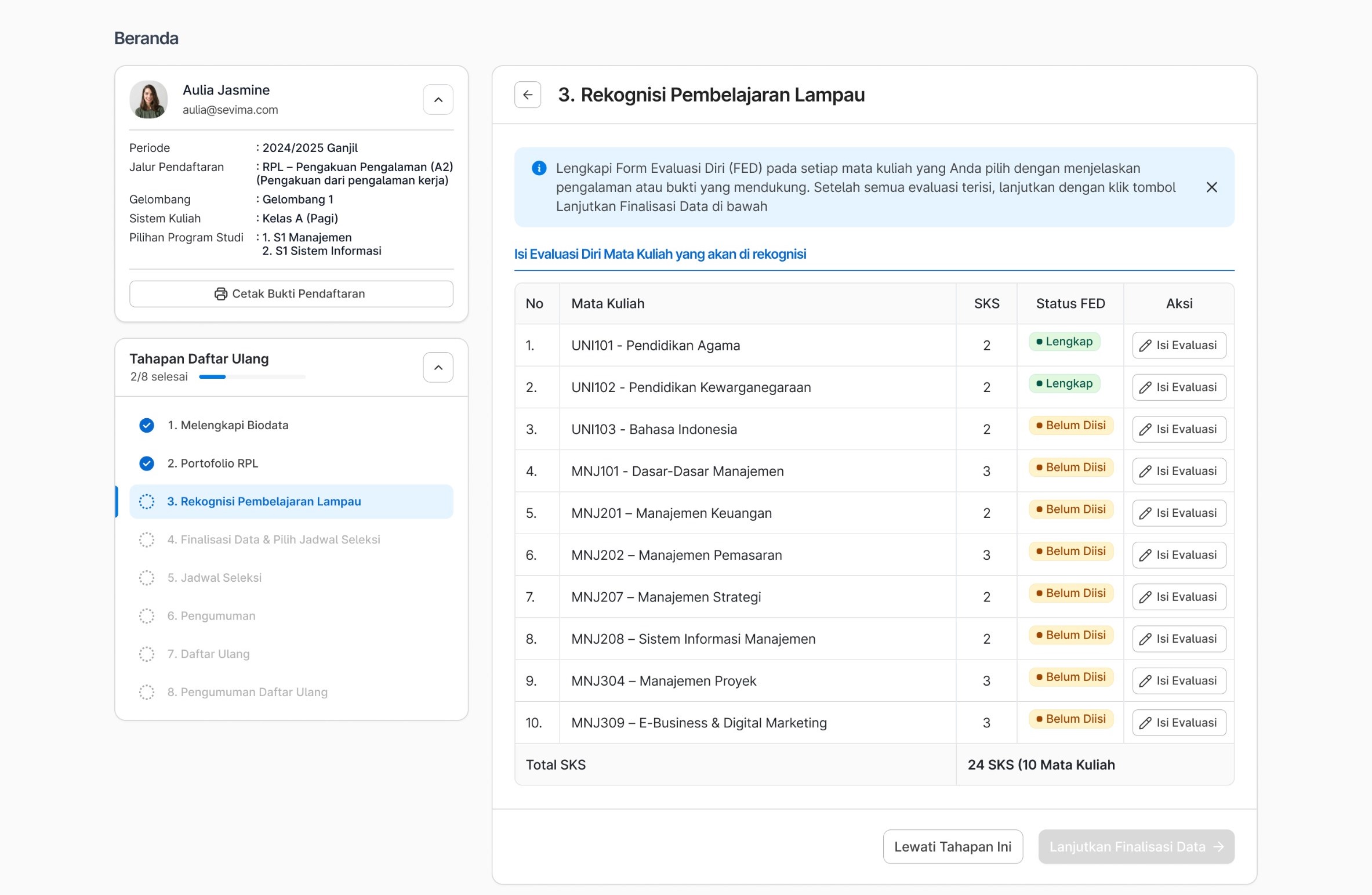Screen dimensions: 1372x895
Task: Click pencil icon for Pendidikan Agama row
Action: 1145,346
